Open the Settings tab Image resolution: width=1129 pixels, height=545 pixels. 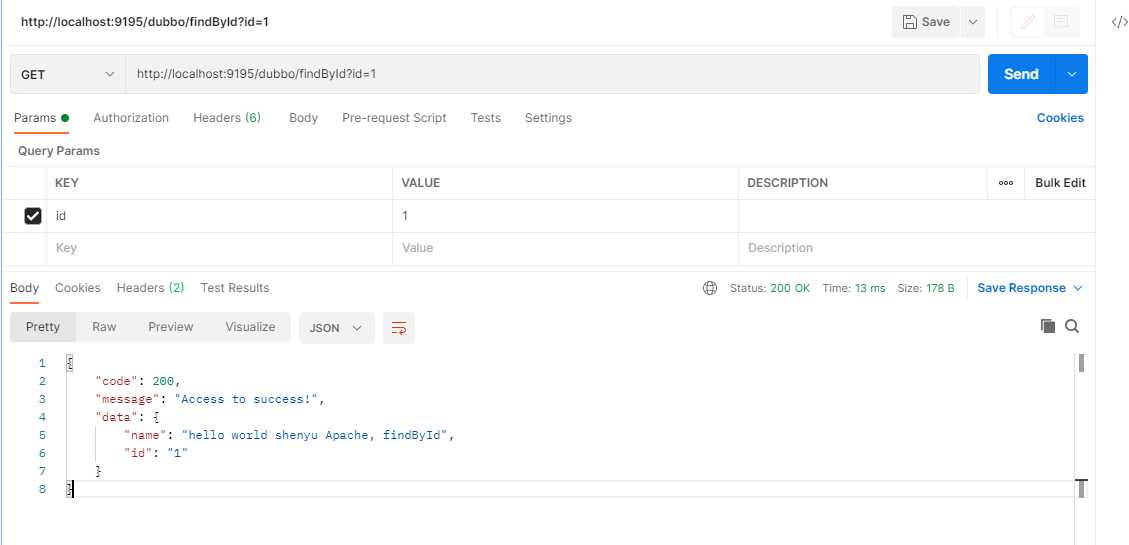(548, 118)
